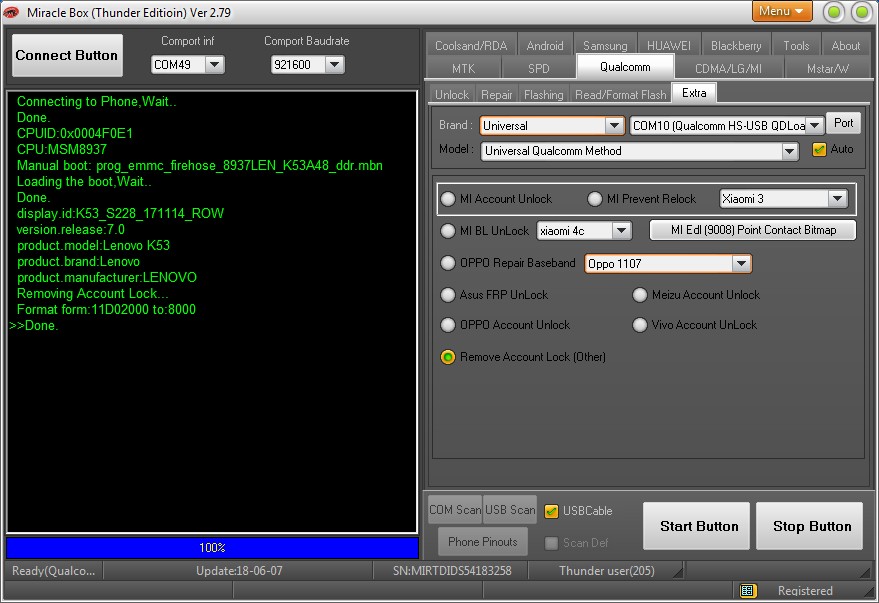Click the blue 100% progress bar
The image size is (879, 603).
tap(212, 548)
